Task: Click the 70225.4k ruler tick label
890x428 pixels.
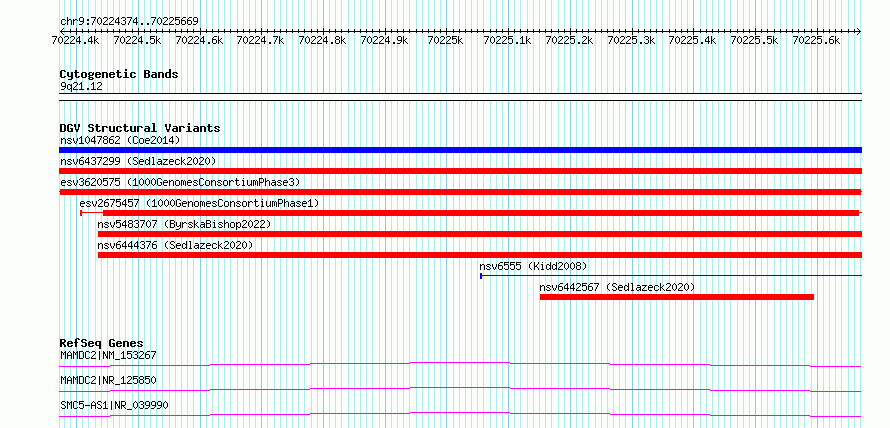Action: click(x=692, y=40)
